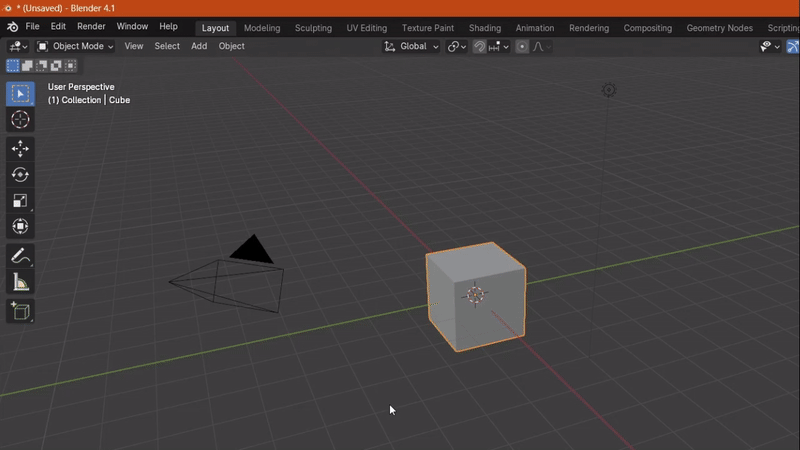
Task: Switch to the Rendering workspace tab
Action: (589, 28)
